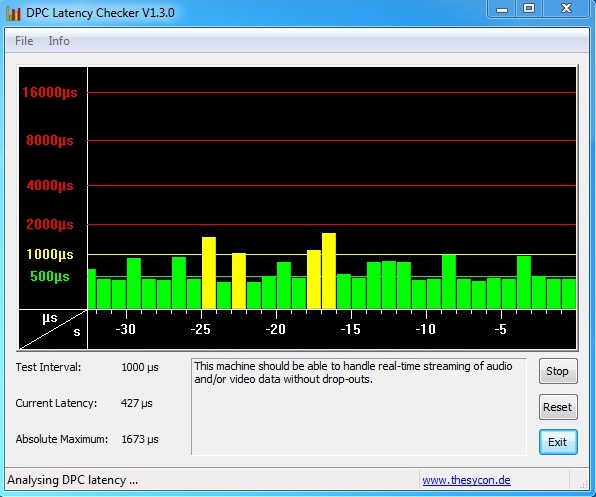This screenshot has height=497, width=596.
Task: Click the Stop button
Action: [x=558, y=371]
